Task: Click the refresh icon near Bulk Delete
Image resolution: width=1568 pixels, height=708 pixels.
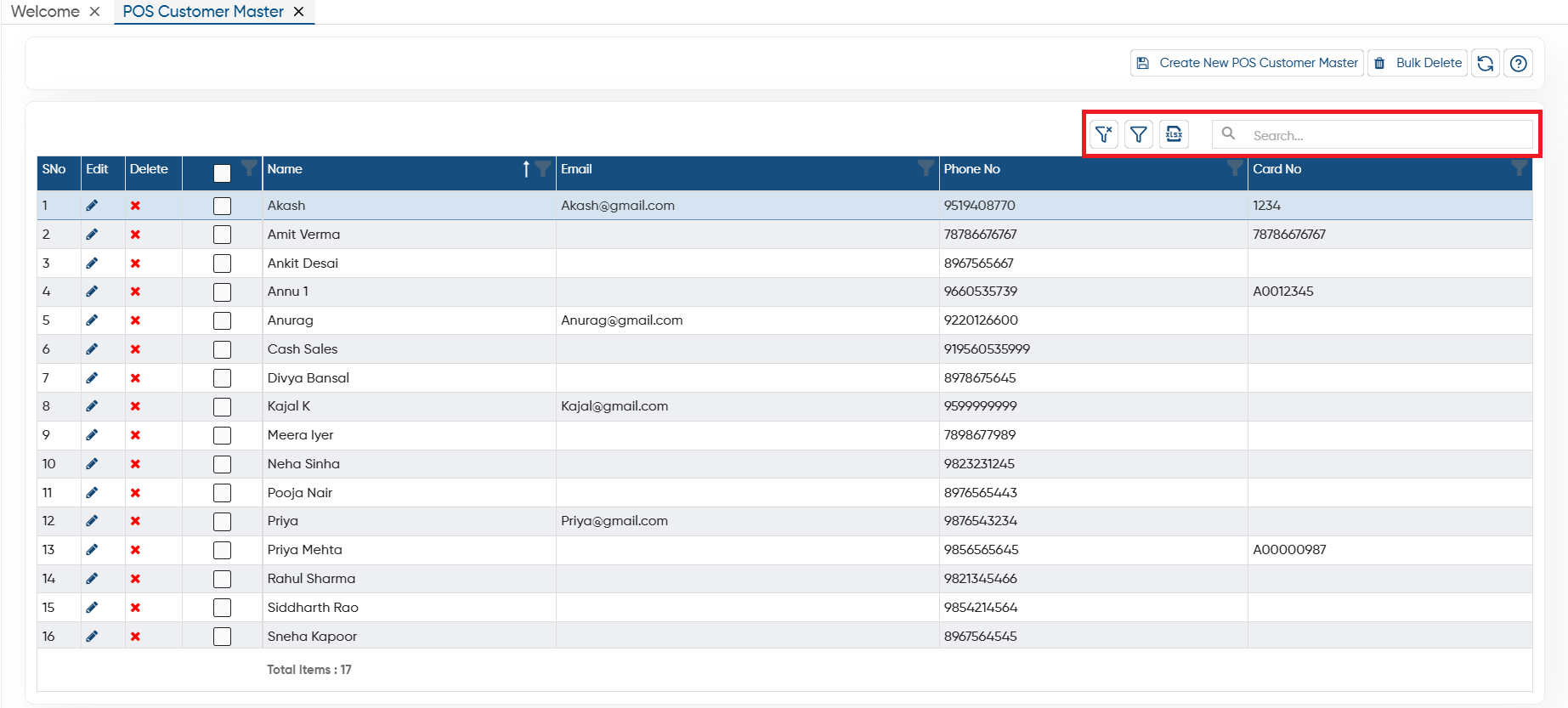Action: pyautogui.click(x=1486, y=63)
